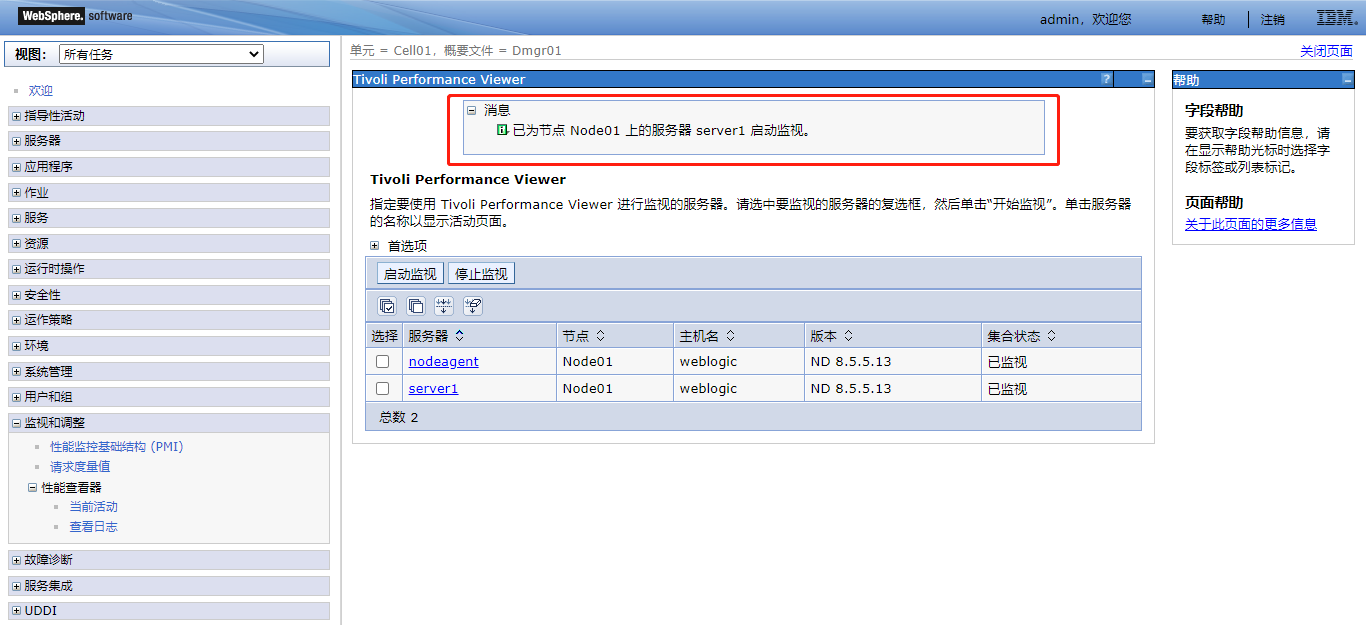Expand the 服务 navigation group
Viewport: 1366px width, 625px height.
pos(16,218)
